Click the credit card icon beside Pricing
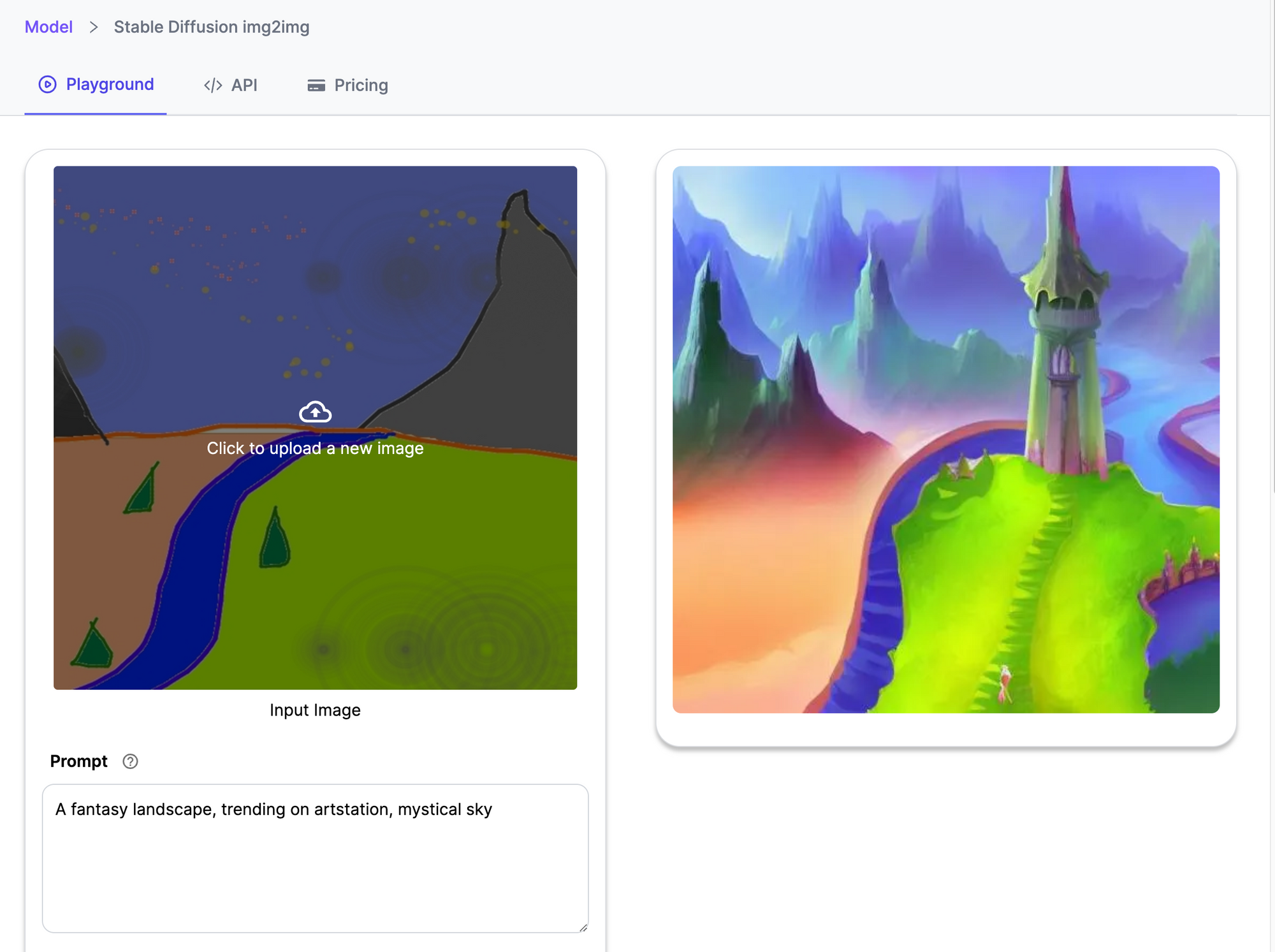The image size is (1275, 952). point(316,85)
